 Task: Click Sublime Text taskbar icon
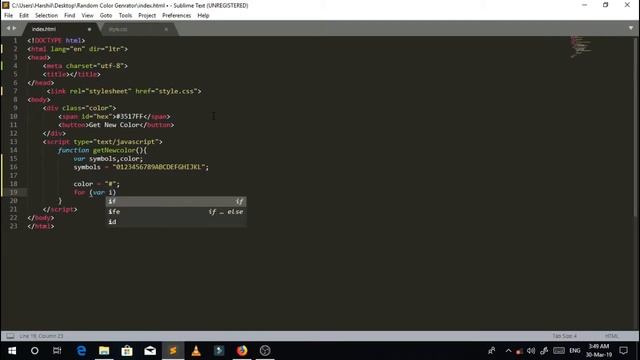173,351
